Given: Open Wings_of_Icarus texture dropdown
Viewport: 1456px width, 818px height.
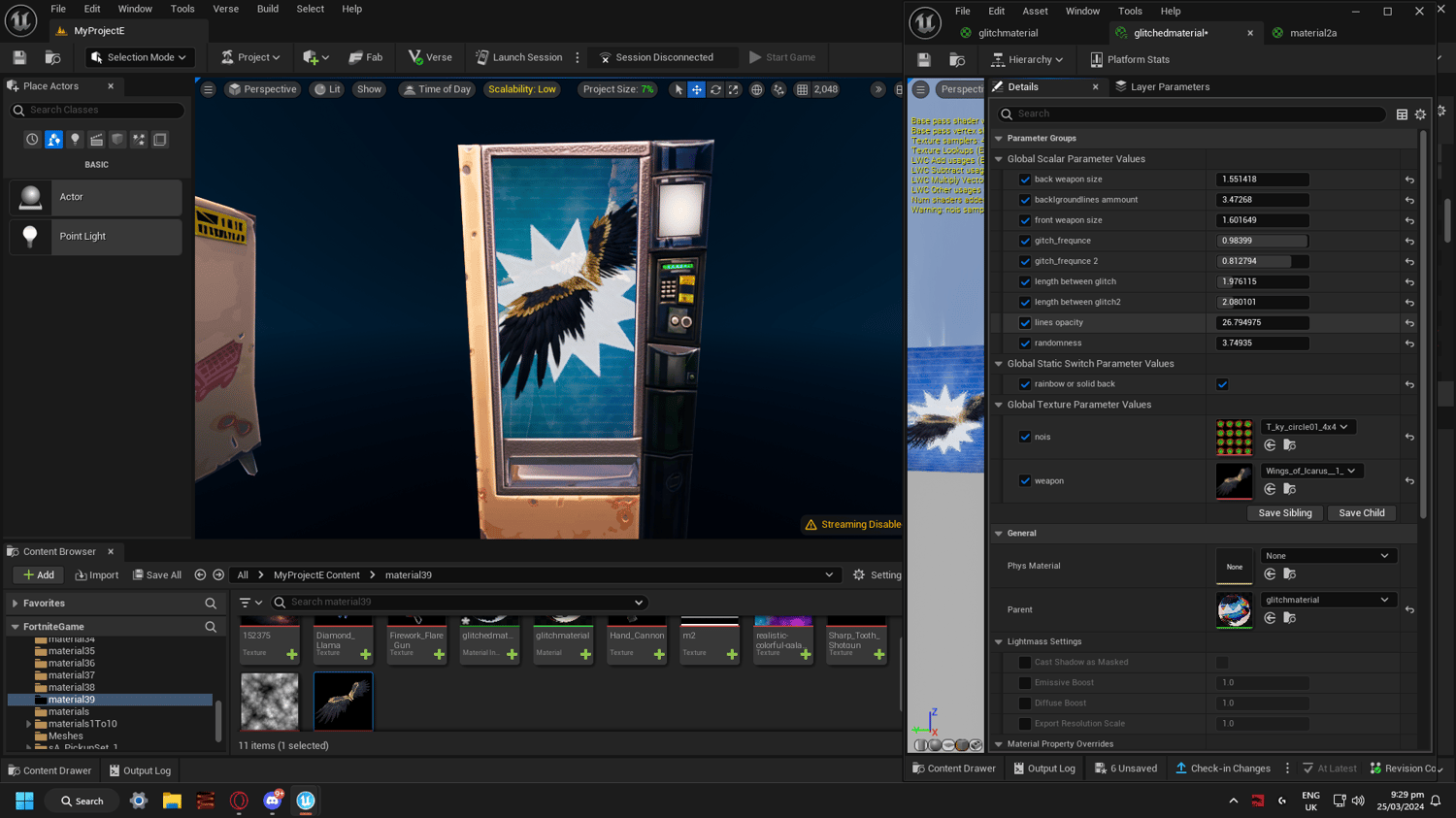Looking at the screenshot, I should point(1311,471).
